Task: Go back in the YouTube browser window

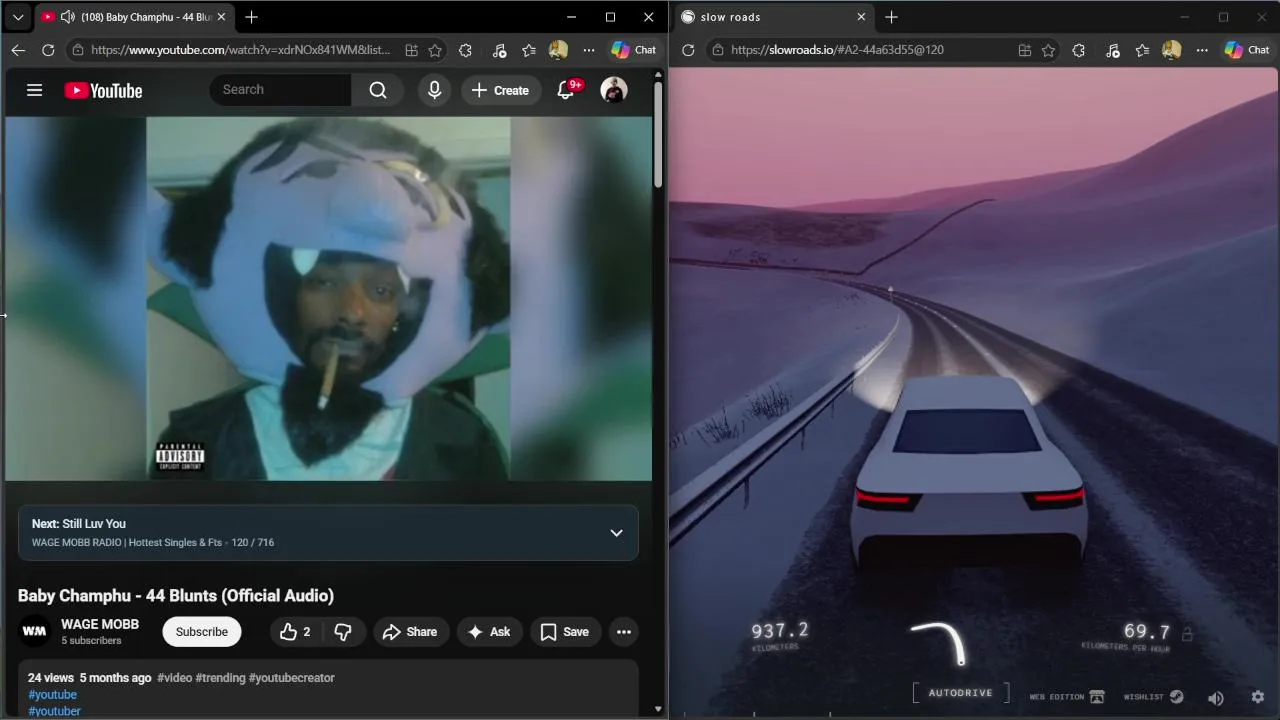Action: (x=18, y=50)
